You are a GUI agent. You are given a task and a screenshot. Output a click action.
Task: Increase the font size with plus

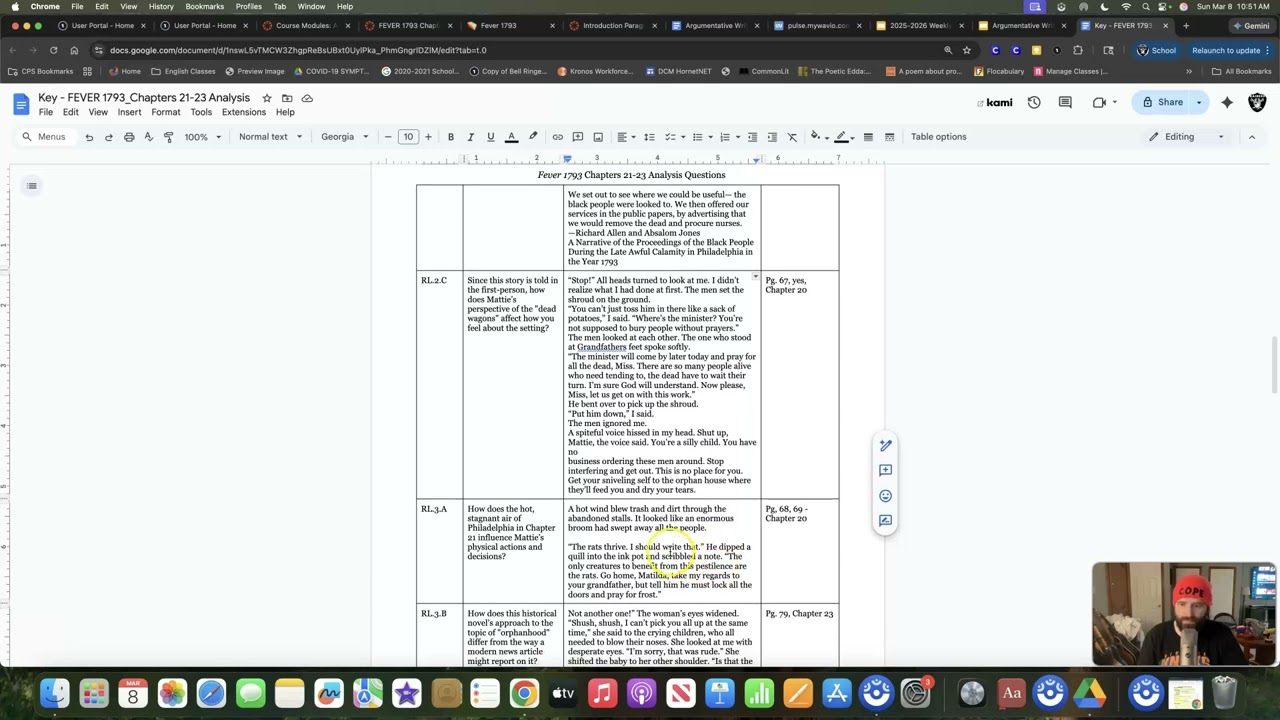click(x=428, y=137)
